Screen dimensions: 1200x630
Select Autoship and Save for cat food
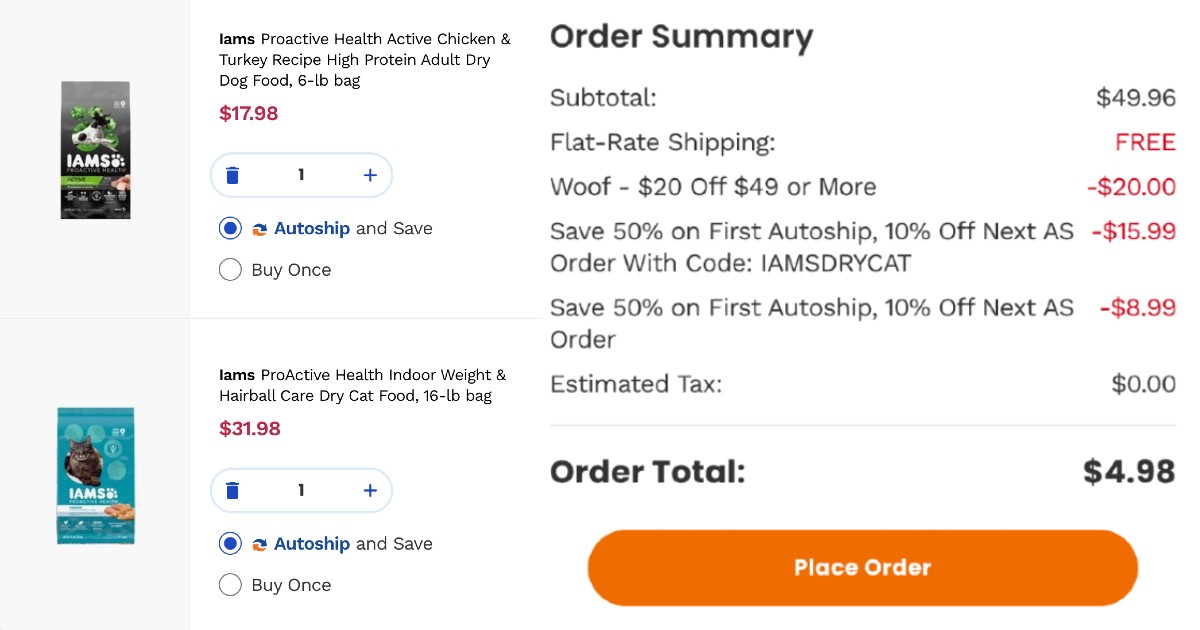[x=230, y=544]
